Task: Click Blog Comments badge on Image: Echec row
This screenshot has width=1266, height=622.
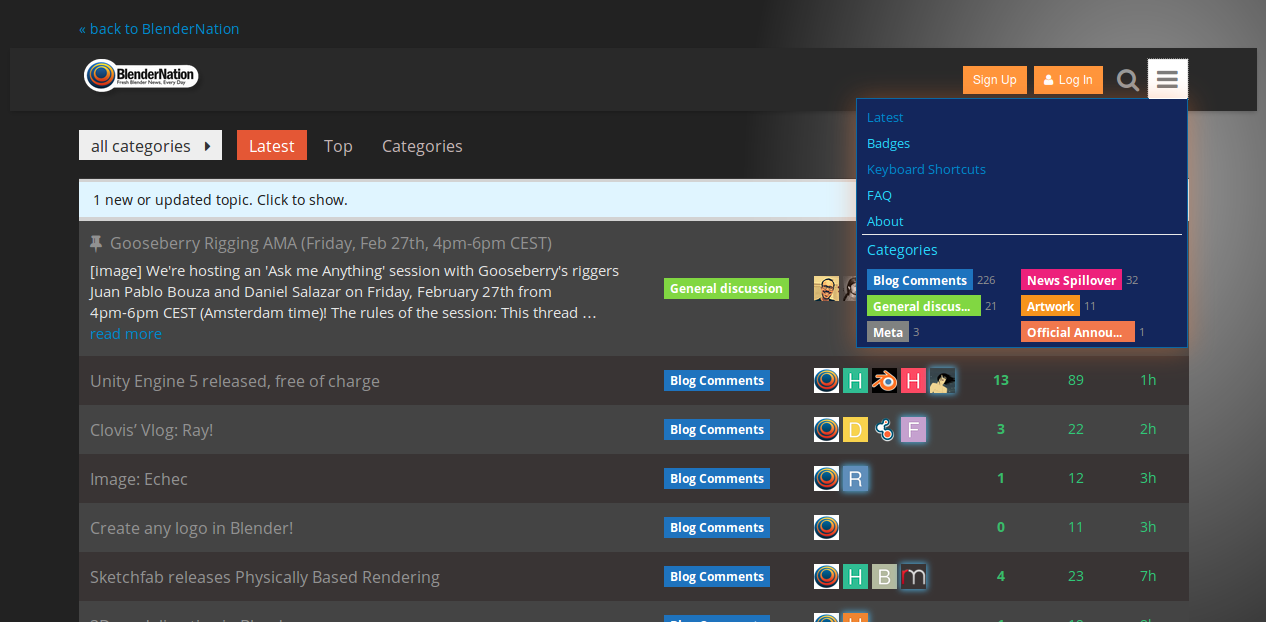Action: (x=717, y=478)
